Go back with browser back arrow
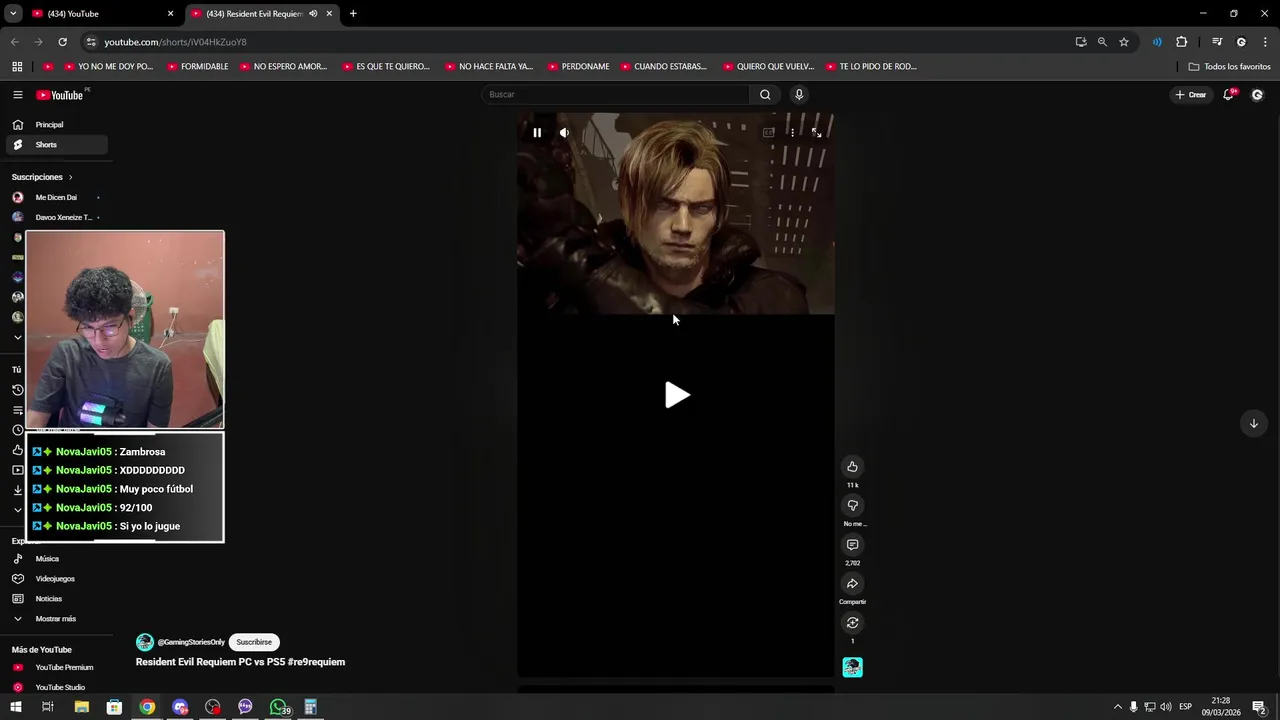This screenshot has width=1280, height=720. (14, 42)
